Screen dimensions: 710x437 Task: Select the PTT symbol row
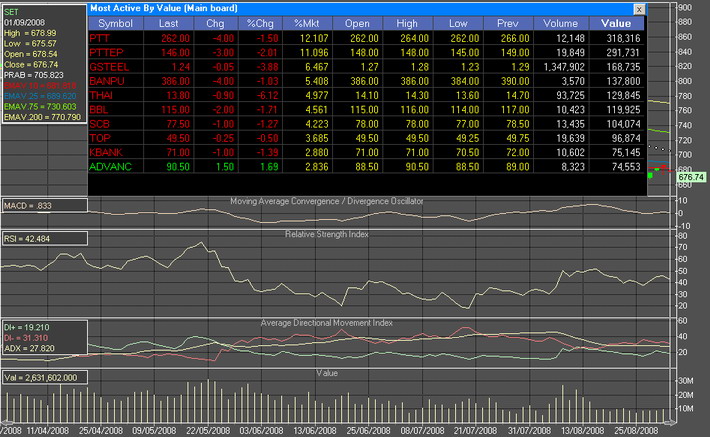point(100,38)
